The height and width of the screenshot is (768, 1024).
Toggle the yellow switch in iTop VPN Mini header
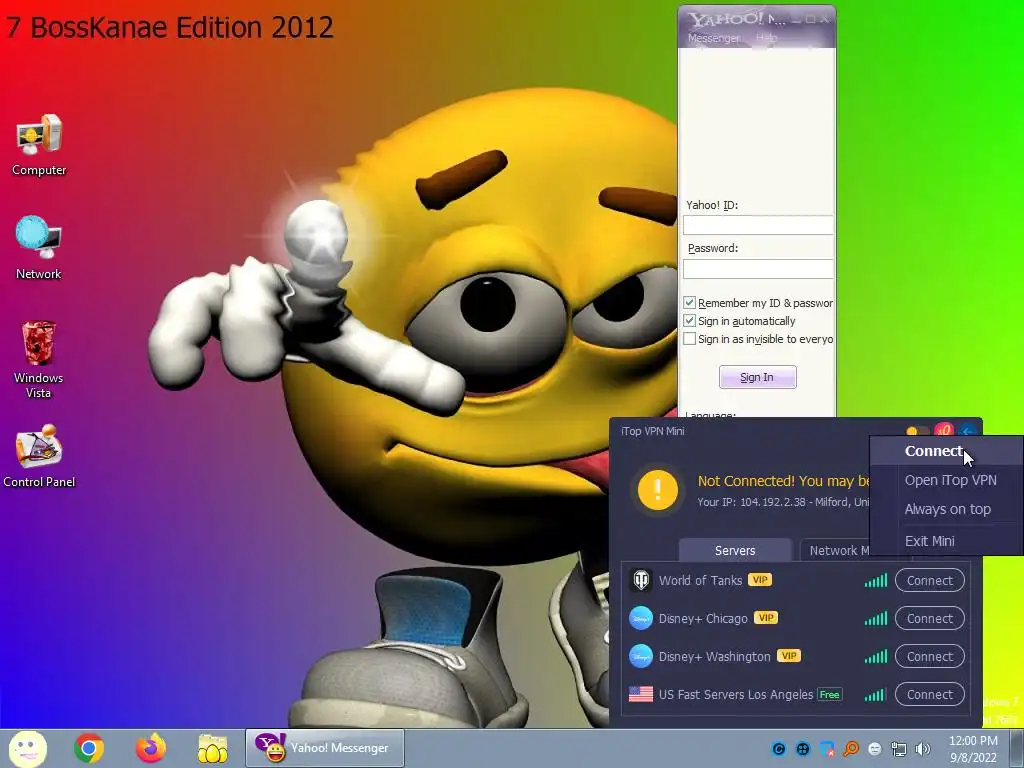[x=917, y=431]
